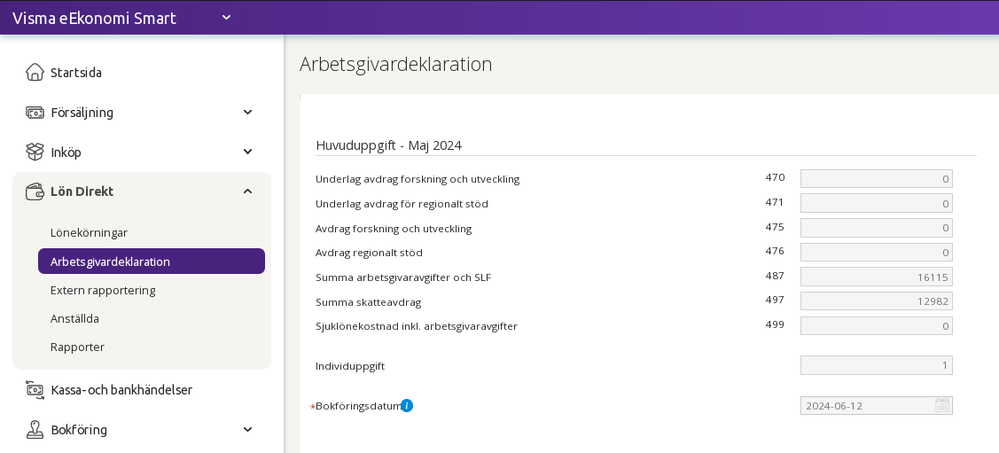Click the code number 487
This screenshot has width=999, height=453.
(x=775, y=276)
